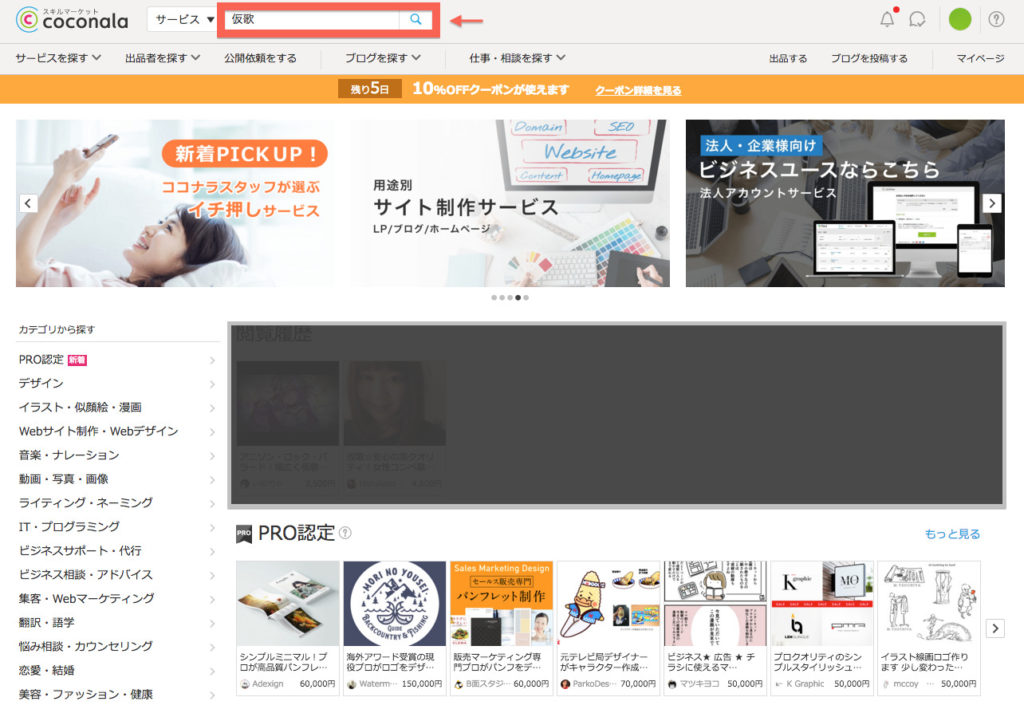The height and width of the screenshot is (709, 1024).
Task: Expand the 仕事・相談を探す menu
Action: pos(517,58)
